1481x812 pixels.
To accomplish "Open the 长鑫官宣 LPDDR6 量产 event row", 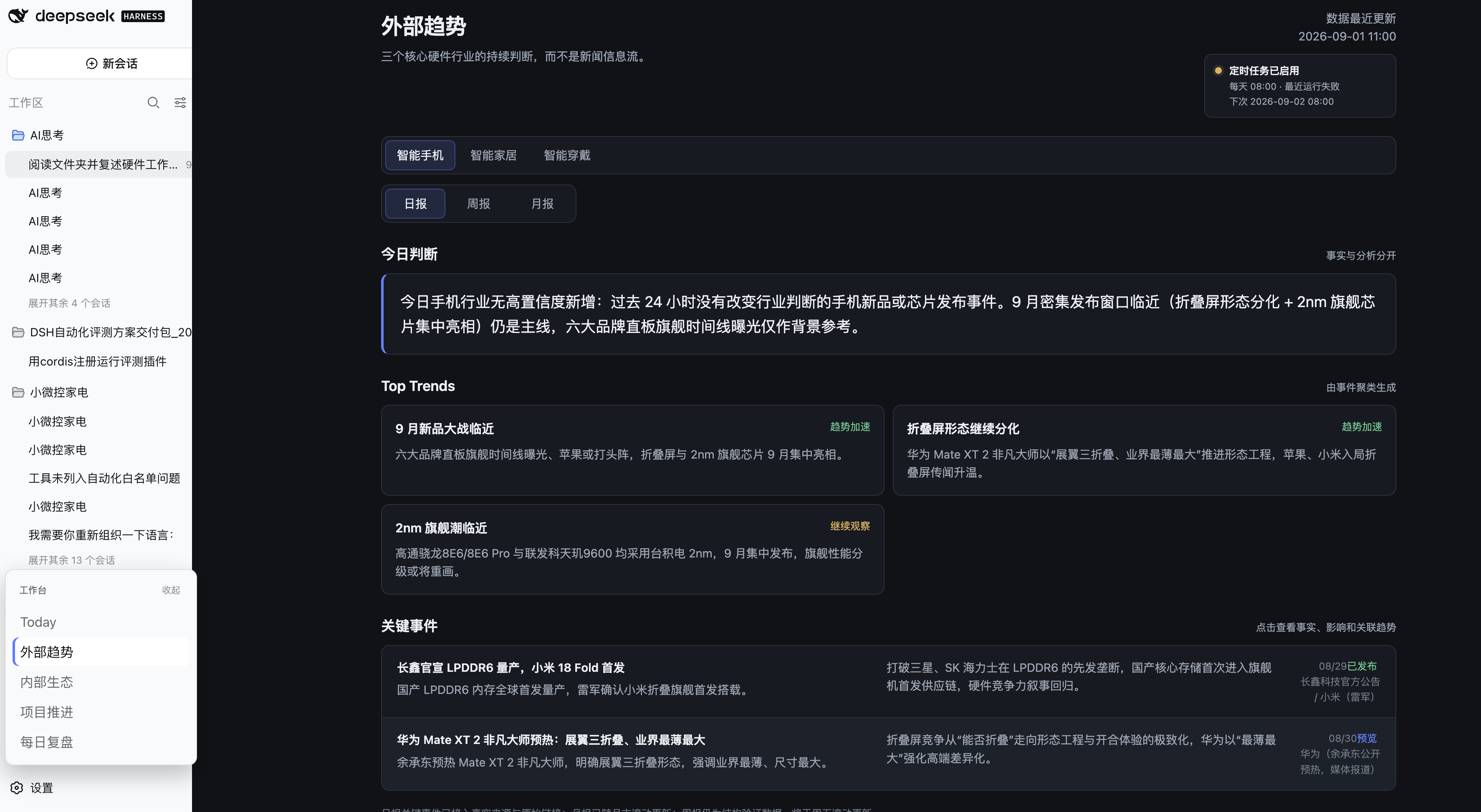I will pyautogui.click(x=888, y=681).
